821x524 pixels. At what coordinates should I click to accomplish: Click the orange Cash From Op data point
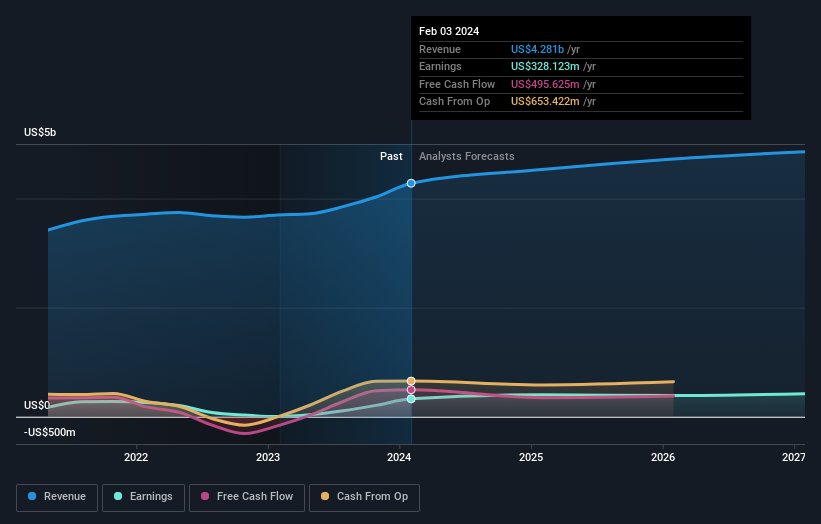[411, 381]
